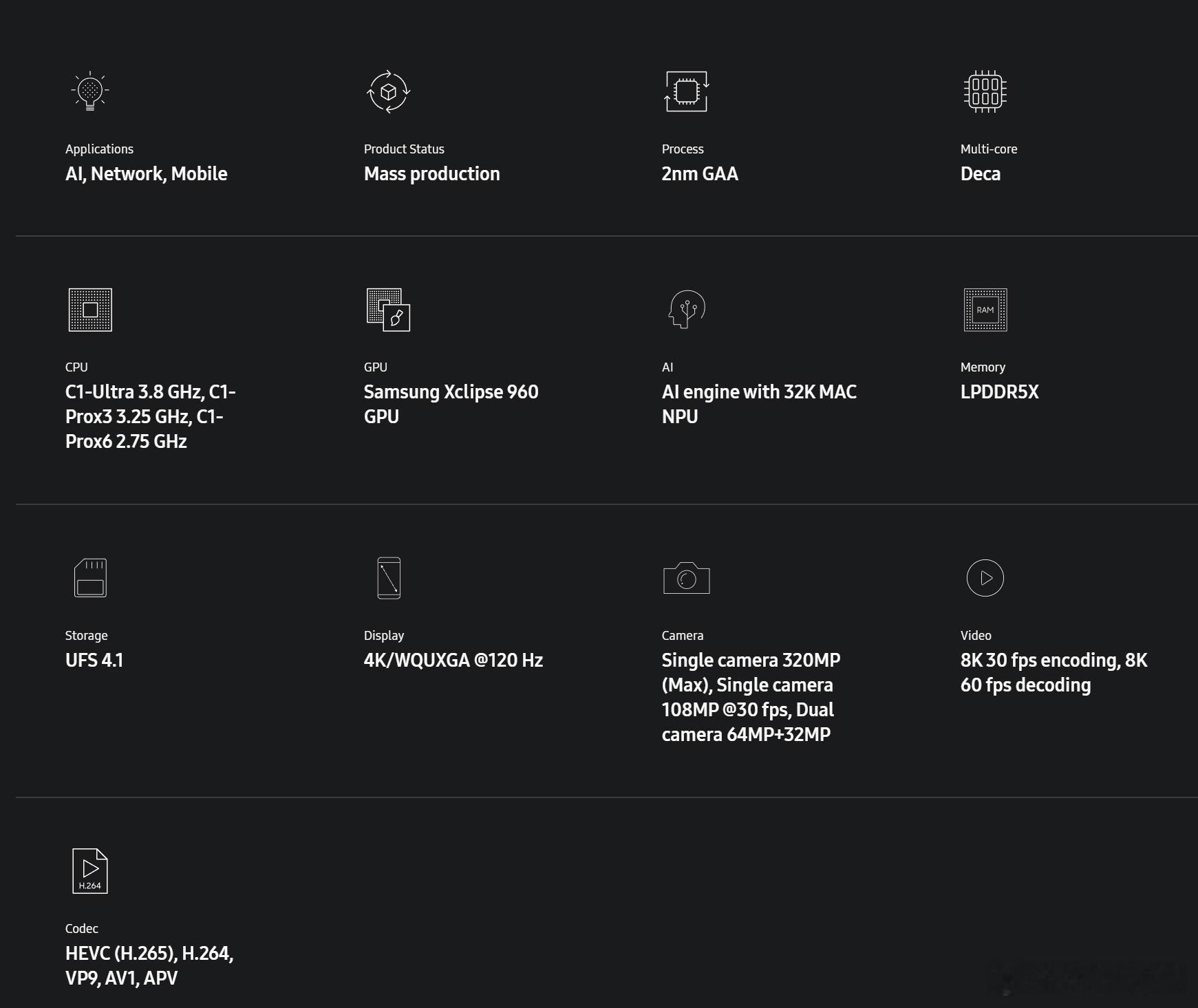Click the Product Status cube icon
This screenshot has height=1008, width=1198.
coord(388,91)
